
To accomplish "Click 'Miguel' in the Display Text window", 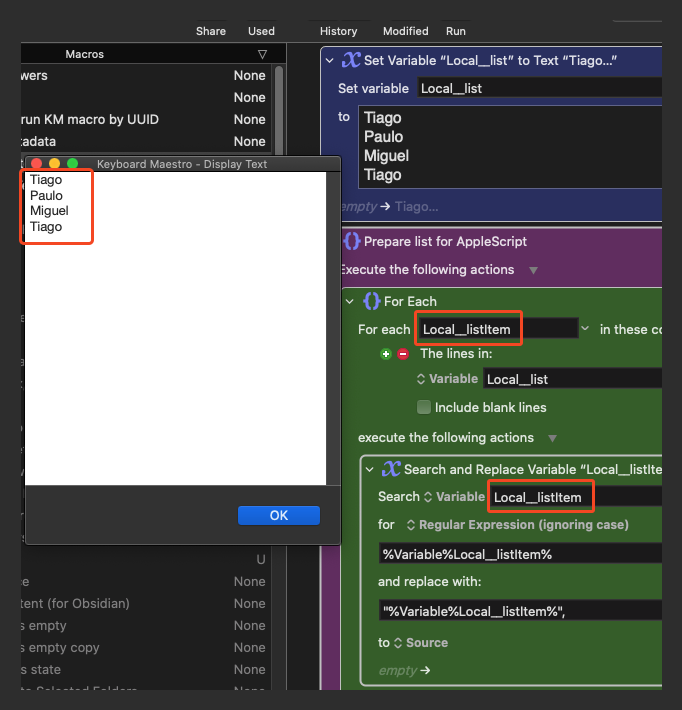I will (x=49, y=211).
